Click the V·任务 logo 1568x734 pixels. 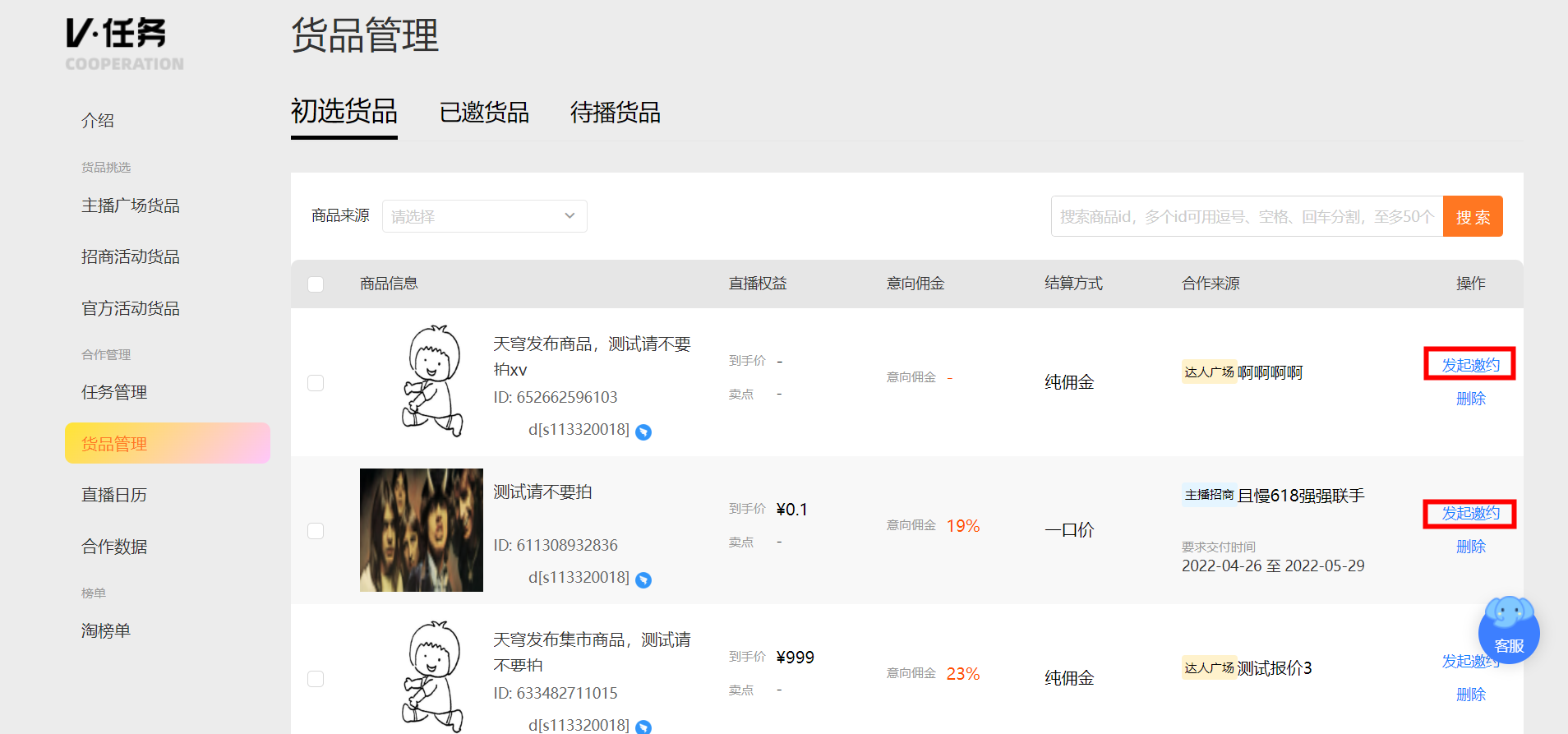click(124, 44)
